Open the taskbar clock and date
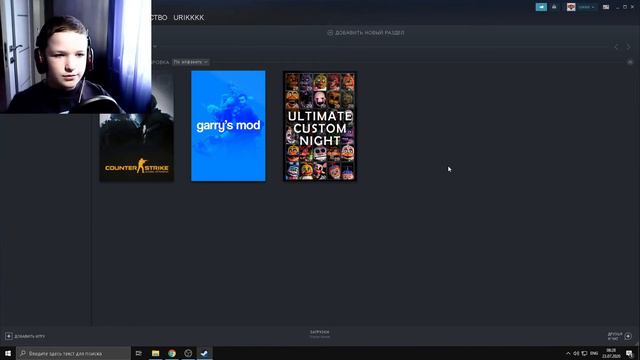640x360 pixels. pos(611,353)
